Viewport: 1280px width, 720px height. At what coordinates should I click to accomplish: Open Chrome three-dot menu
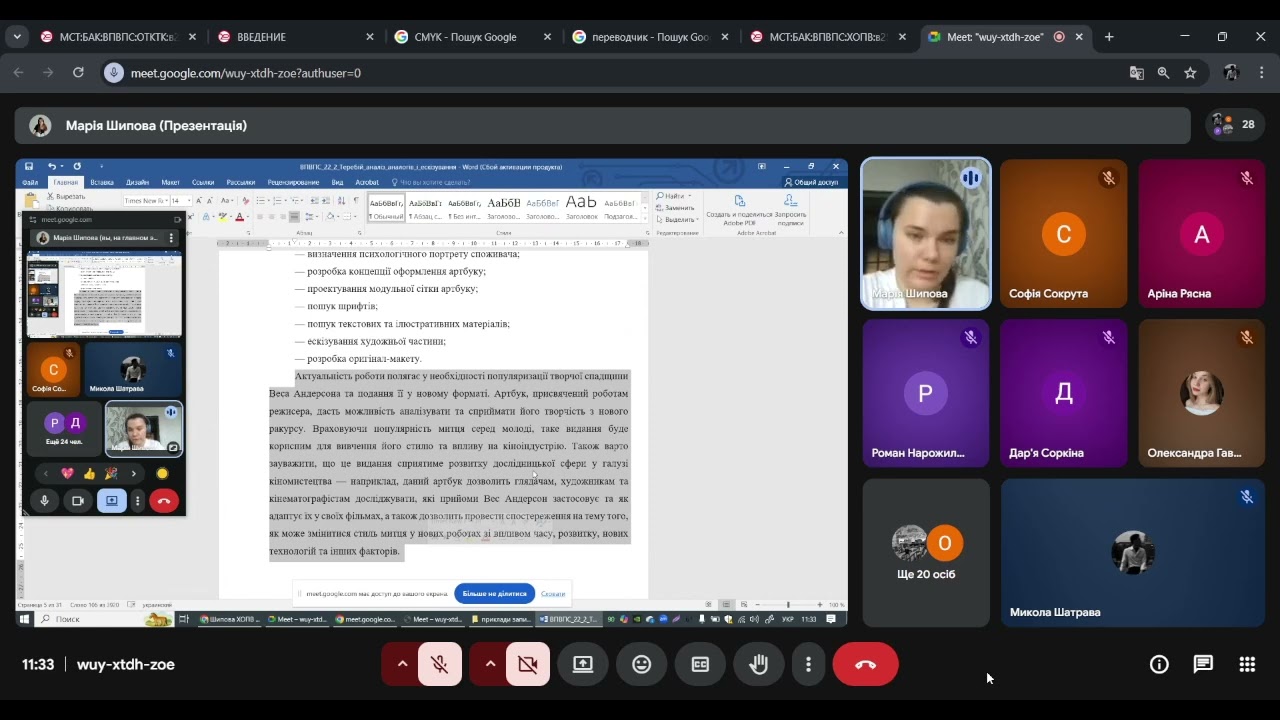pyautogui.click(x=1261, y=73)
